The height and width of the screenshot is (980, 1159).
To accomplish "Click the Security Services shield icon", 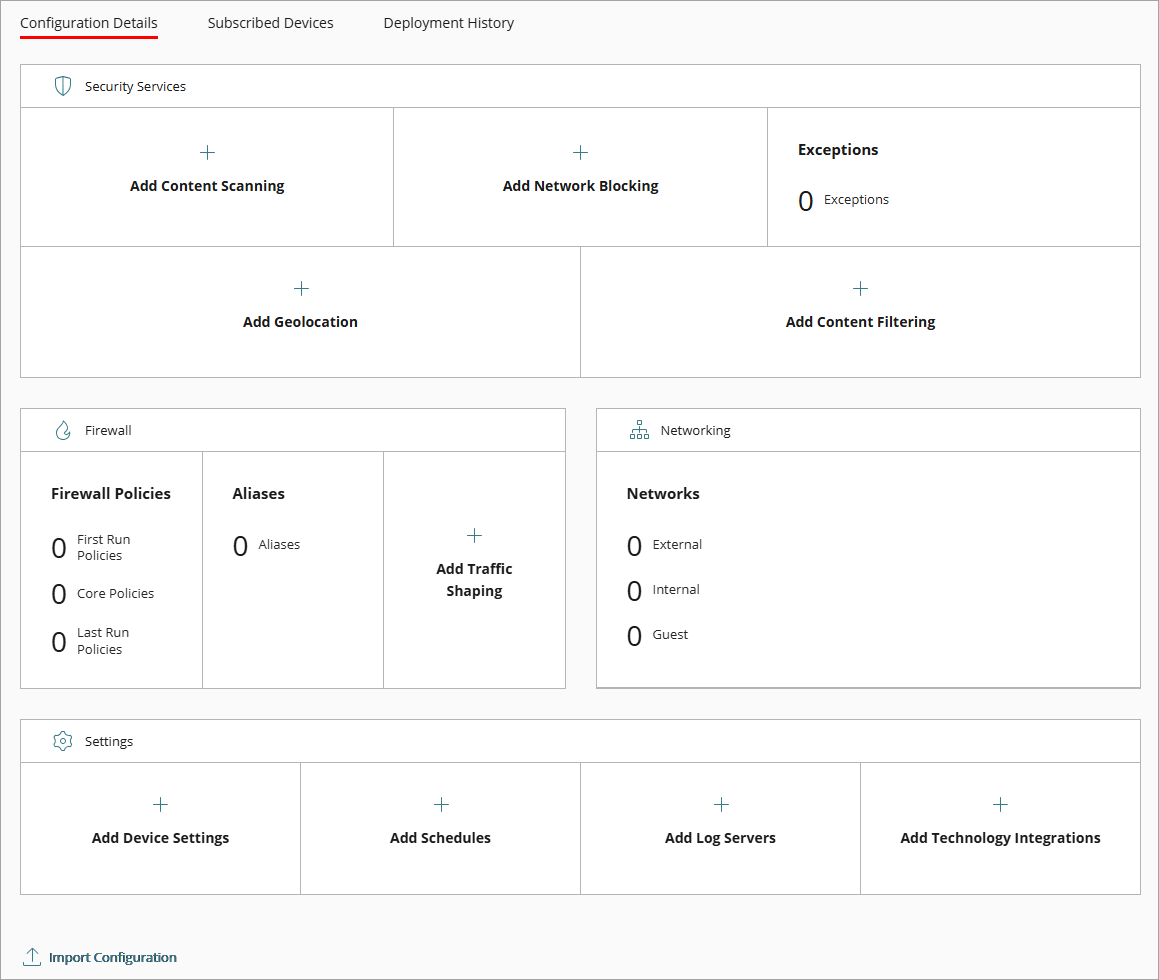I will (63, 85).
